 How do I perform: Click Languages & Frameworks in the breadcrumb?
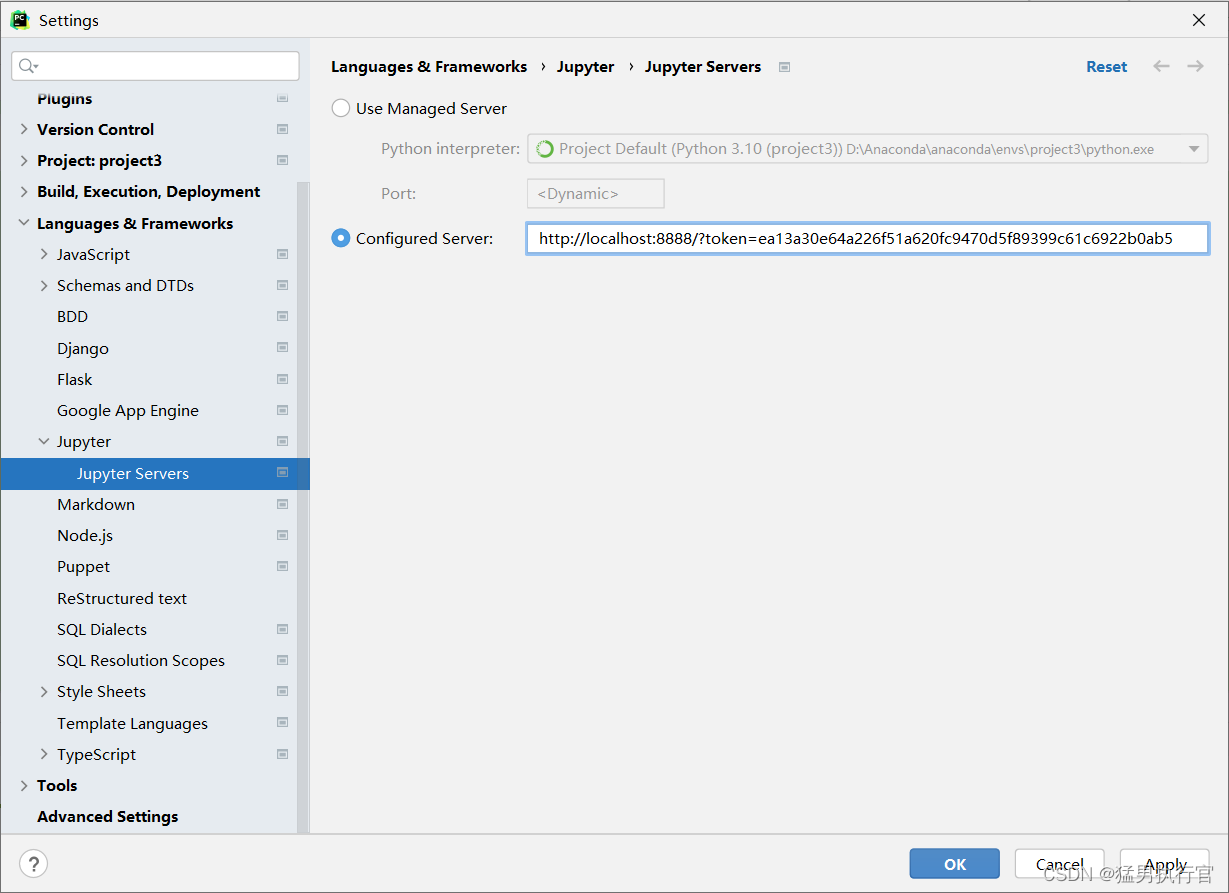point(429,66)
